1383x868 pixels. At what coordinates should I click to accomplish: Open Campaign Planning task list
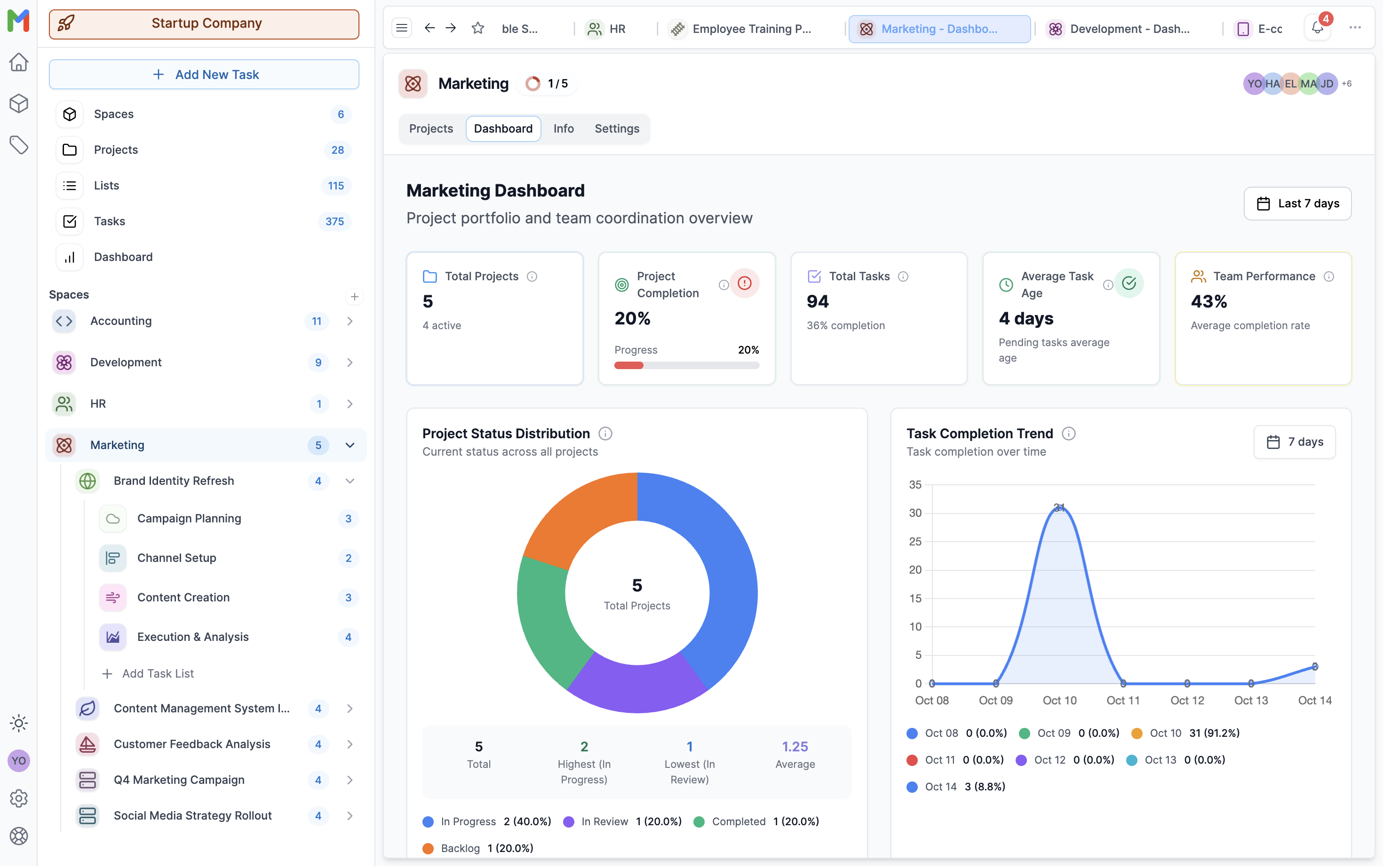(189, 518)
